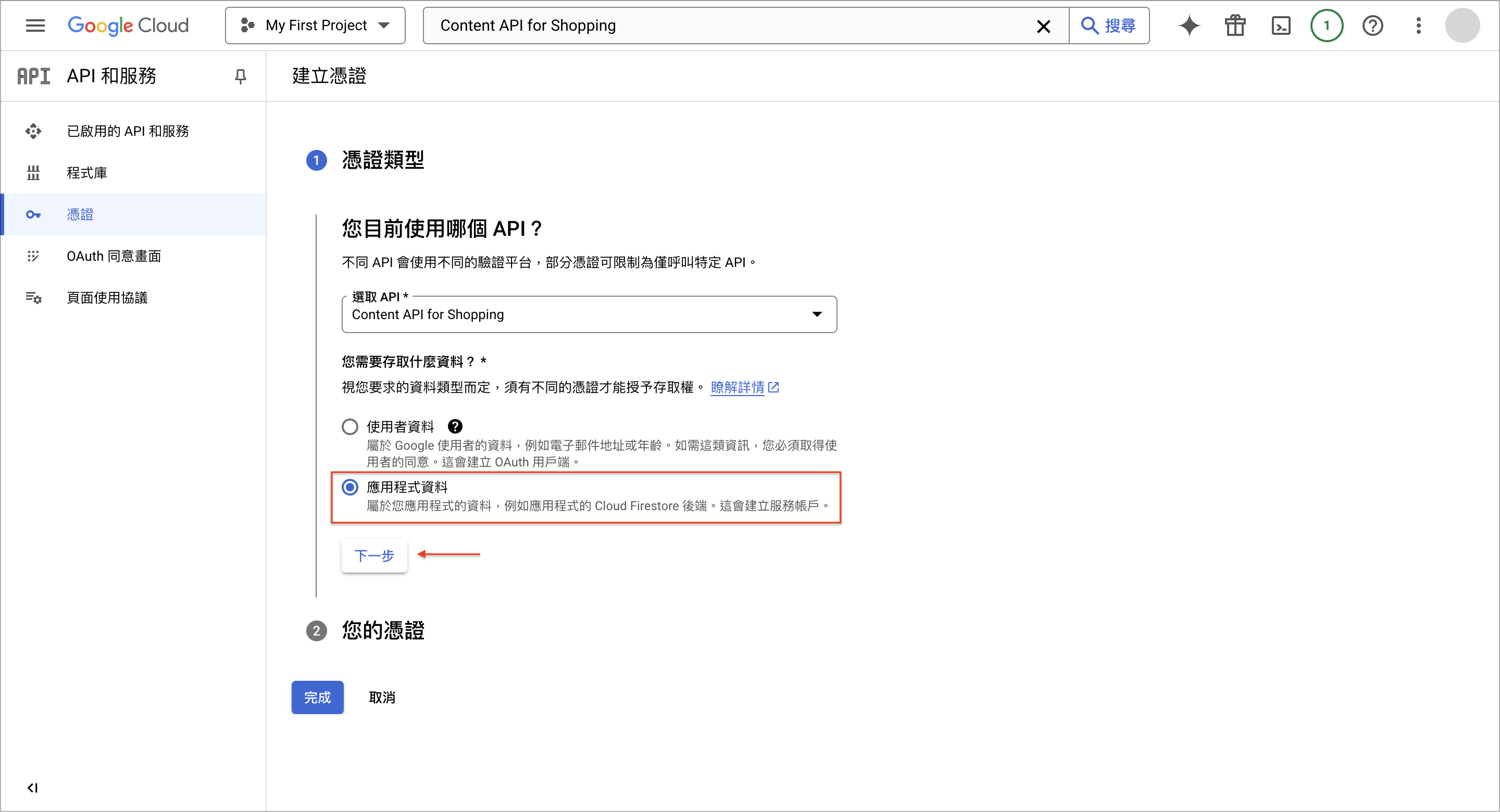Click the 您的憑證 step 2 heading
The height and width of the screenshot is (812, 1500).
(x=383, y=631)
